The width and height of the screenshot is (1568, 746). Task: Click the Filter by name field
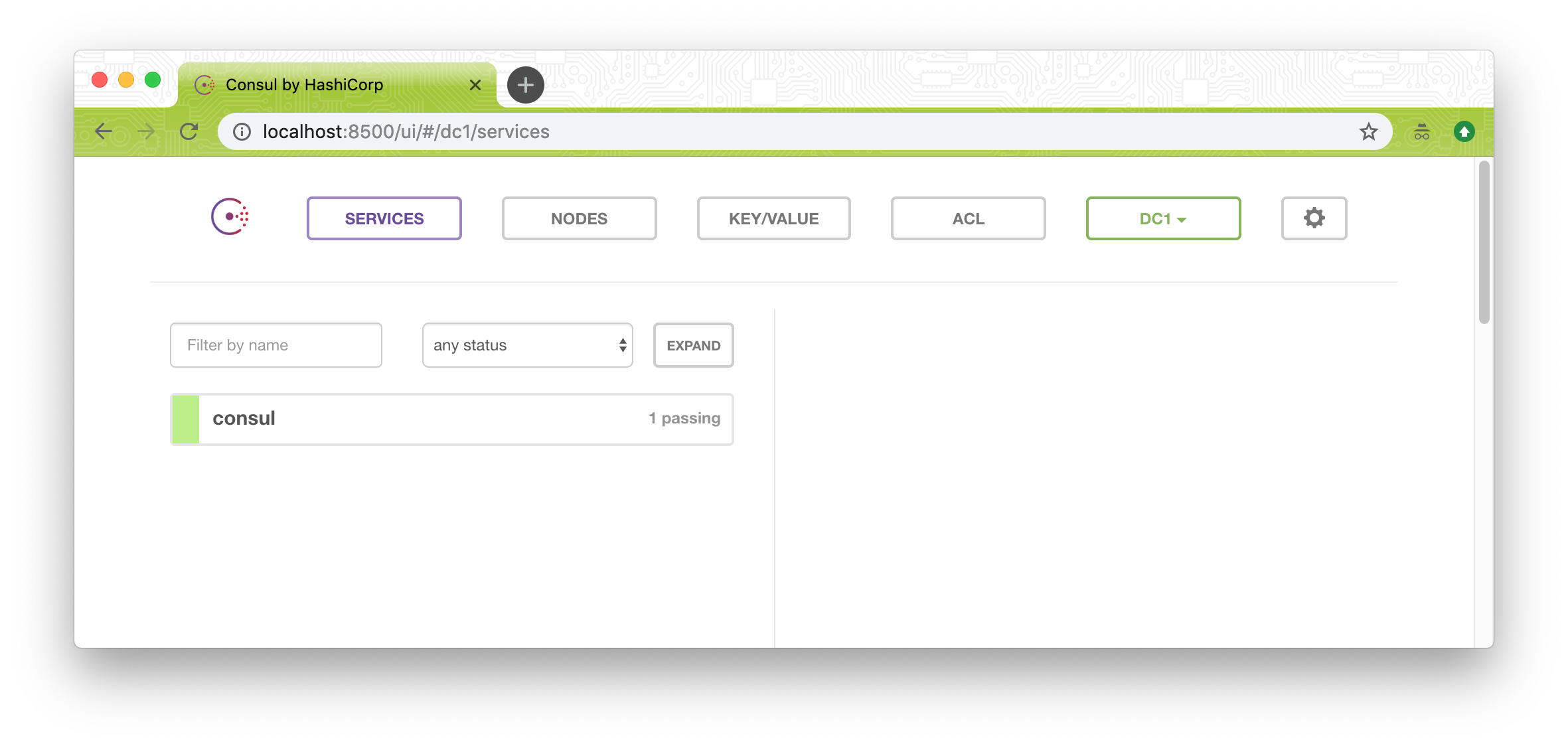click(275, 345)
